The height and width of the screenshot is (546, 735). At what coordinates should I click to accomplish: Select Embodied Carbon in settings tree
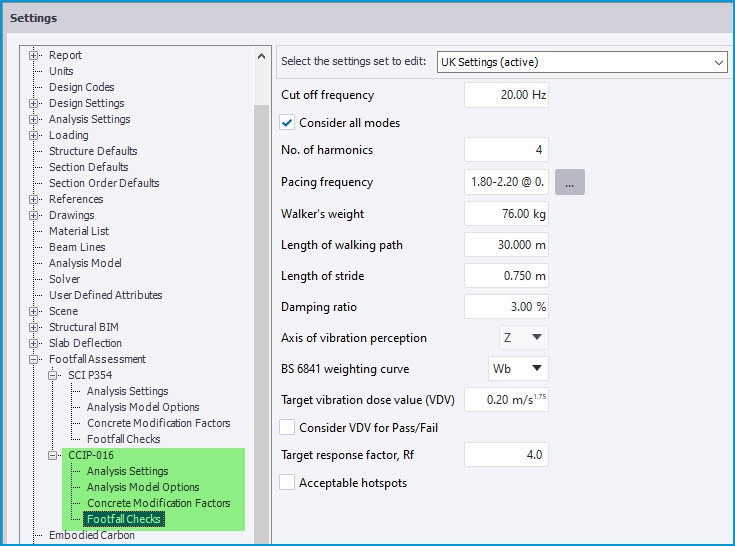[91, 535]
